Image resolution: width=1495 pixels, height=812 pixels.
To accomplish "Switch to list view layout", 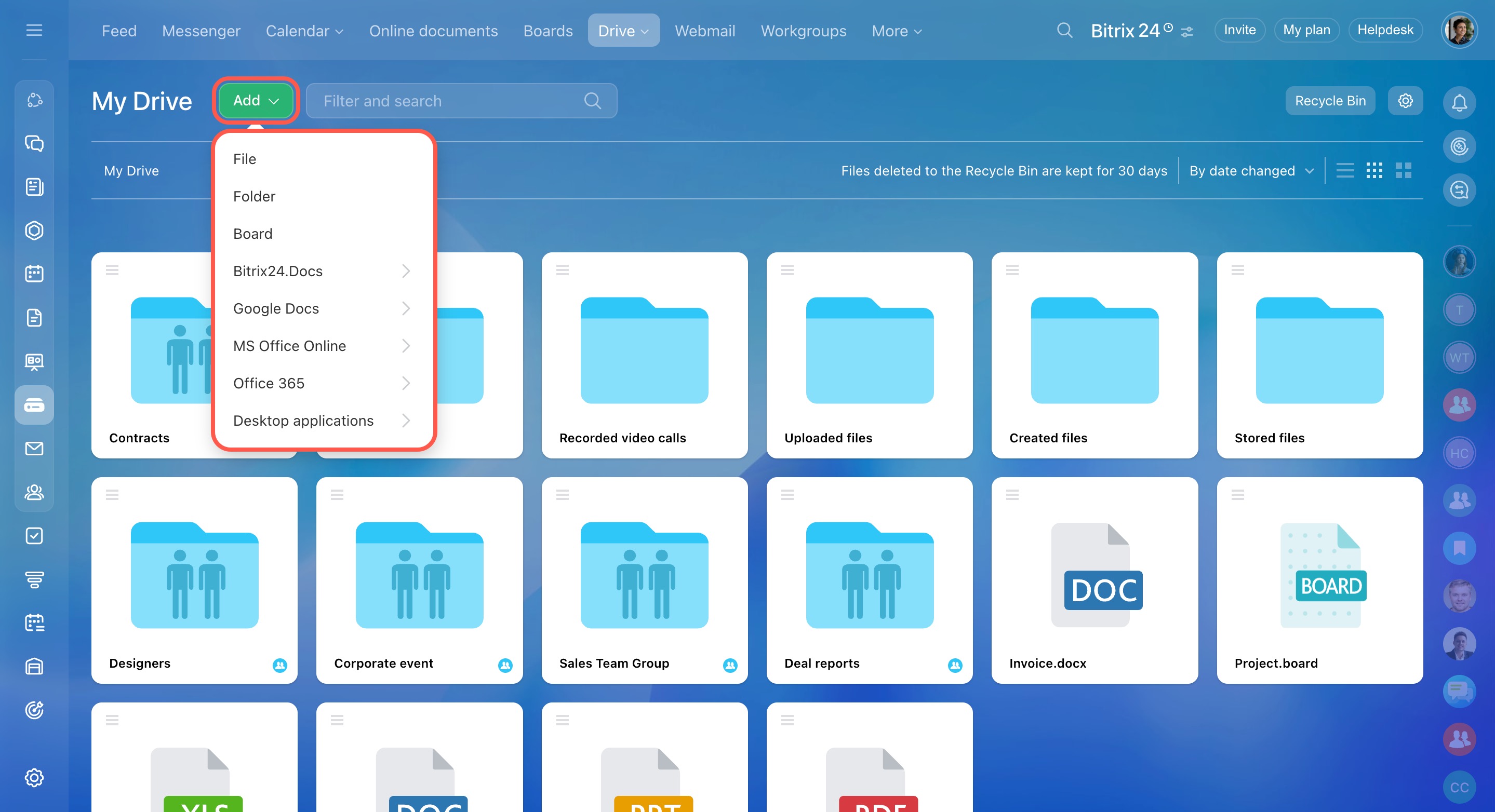I will click(x=1345, y=170).
